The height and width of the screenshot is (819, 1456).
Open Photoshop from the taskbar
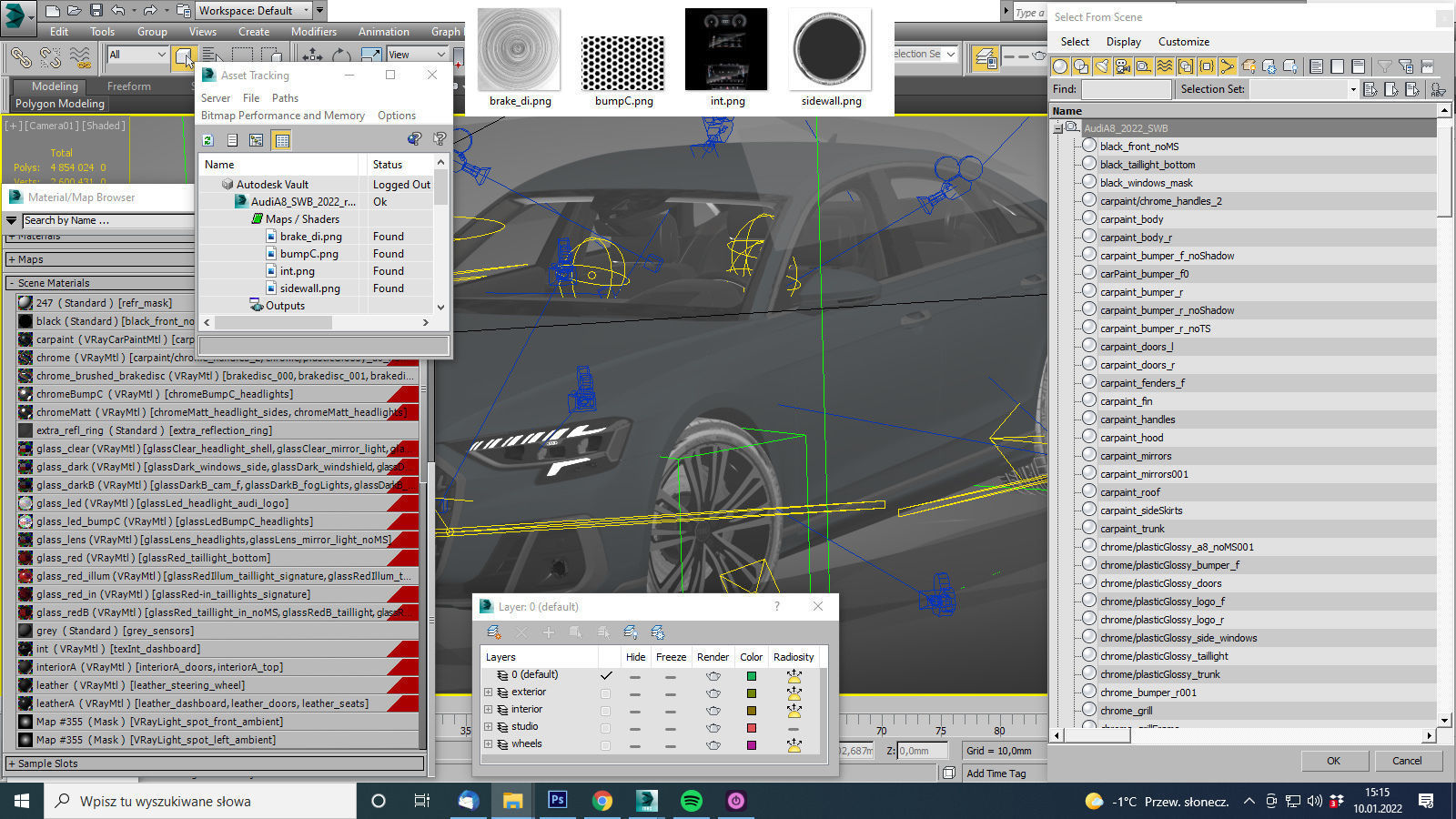[557, 801]
